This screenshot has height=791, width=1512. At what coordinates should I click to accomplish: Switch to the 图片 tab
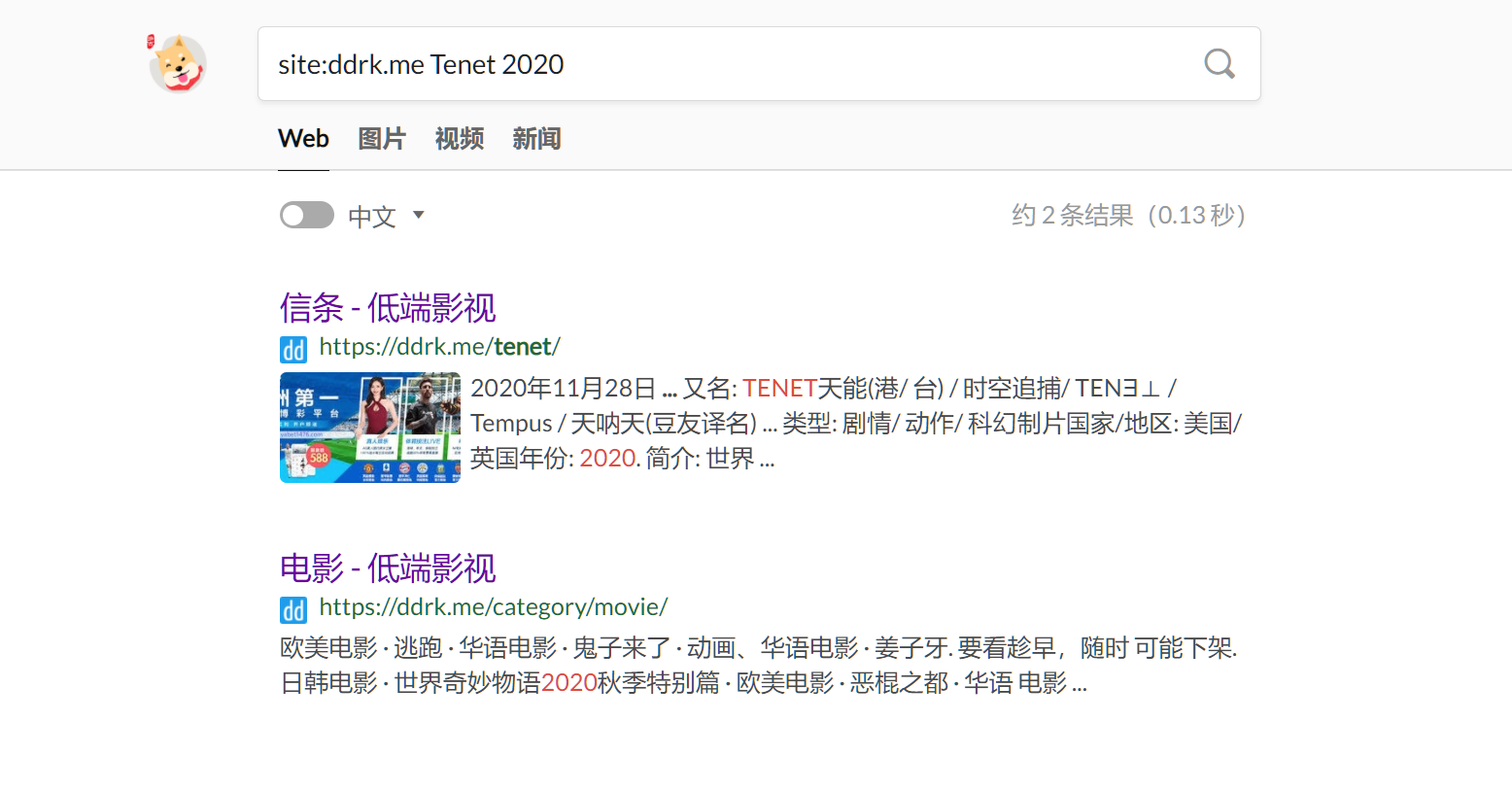382,139
